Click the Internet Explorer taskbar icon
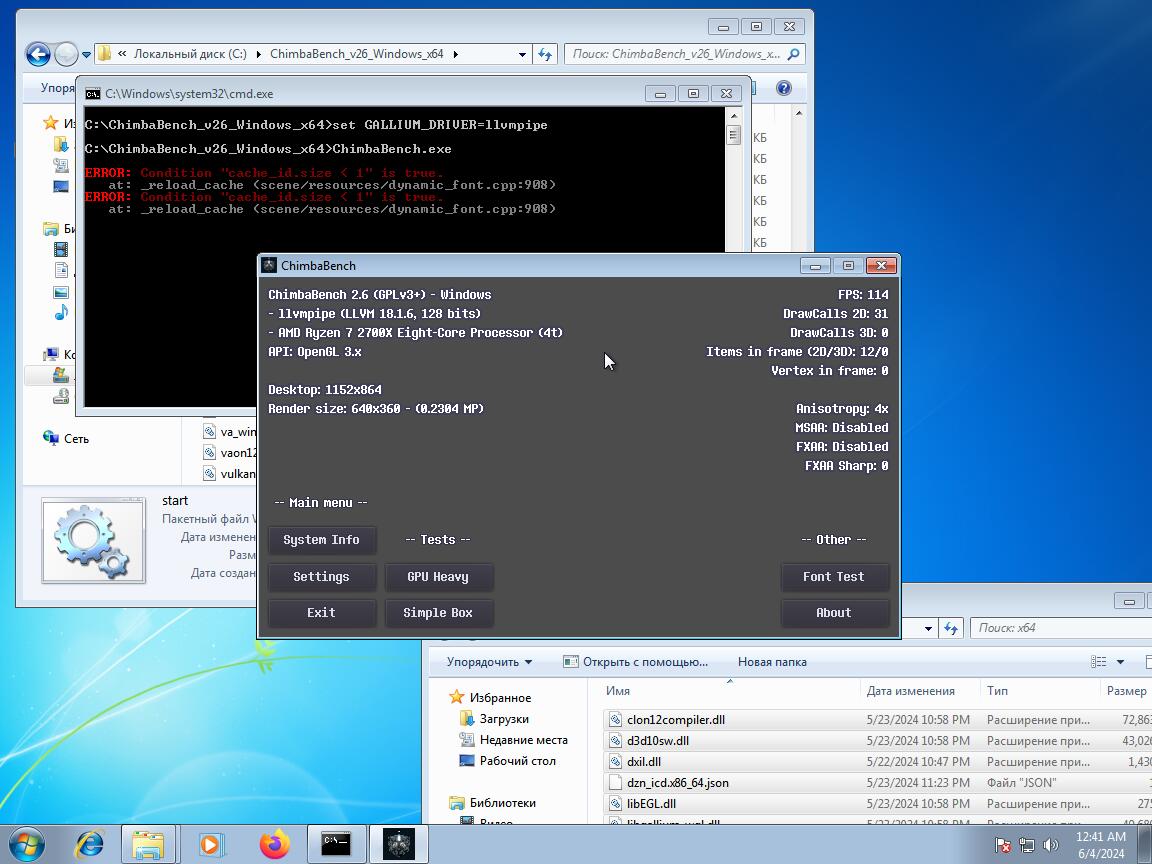 pyautogui.click(x=90, y=844)
